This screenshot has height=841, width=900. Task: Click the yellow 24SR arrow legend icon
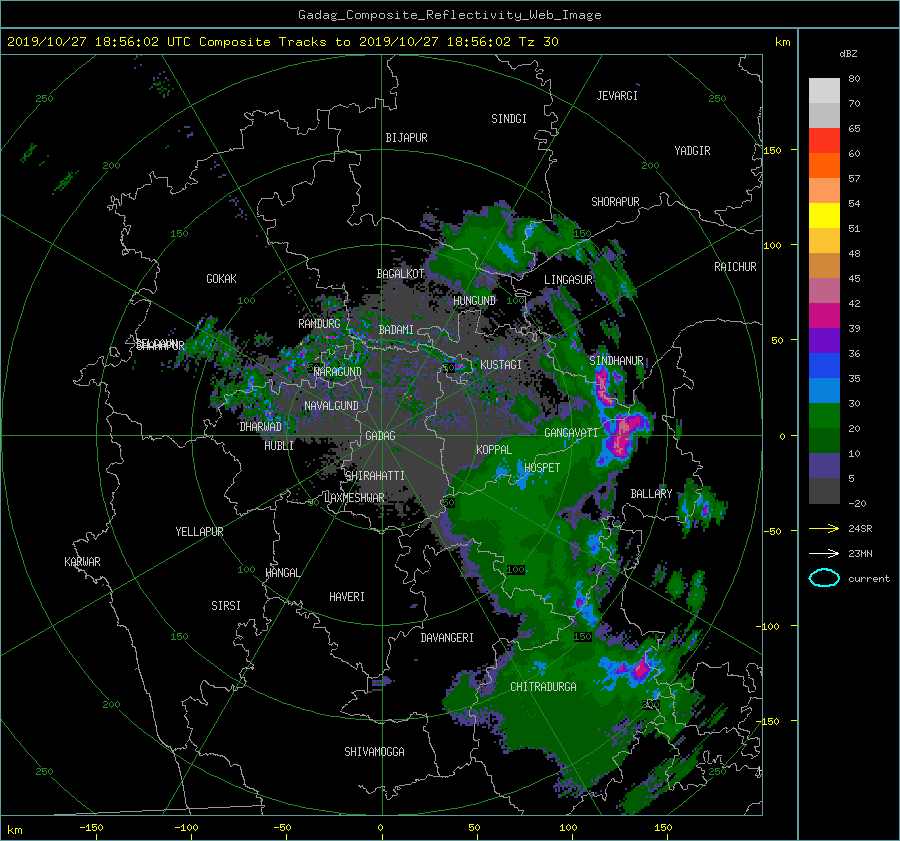(824, 528)
